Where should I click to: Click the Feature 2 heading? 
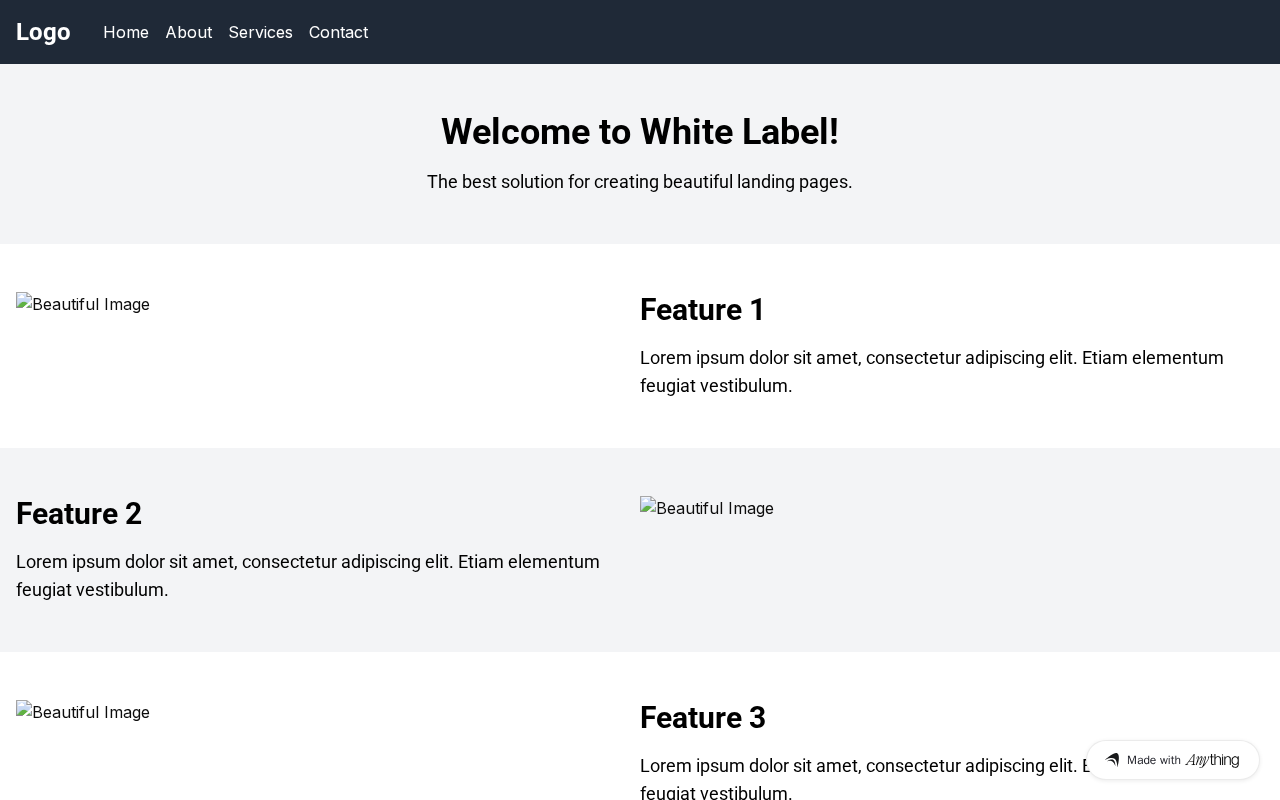(79, 514)
